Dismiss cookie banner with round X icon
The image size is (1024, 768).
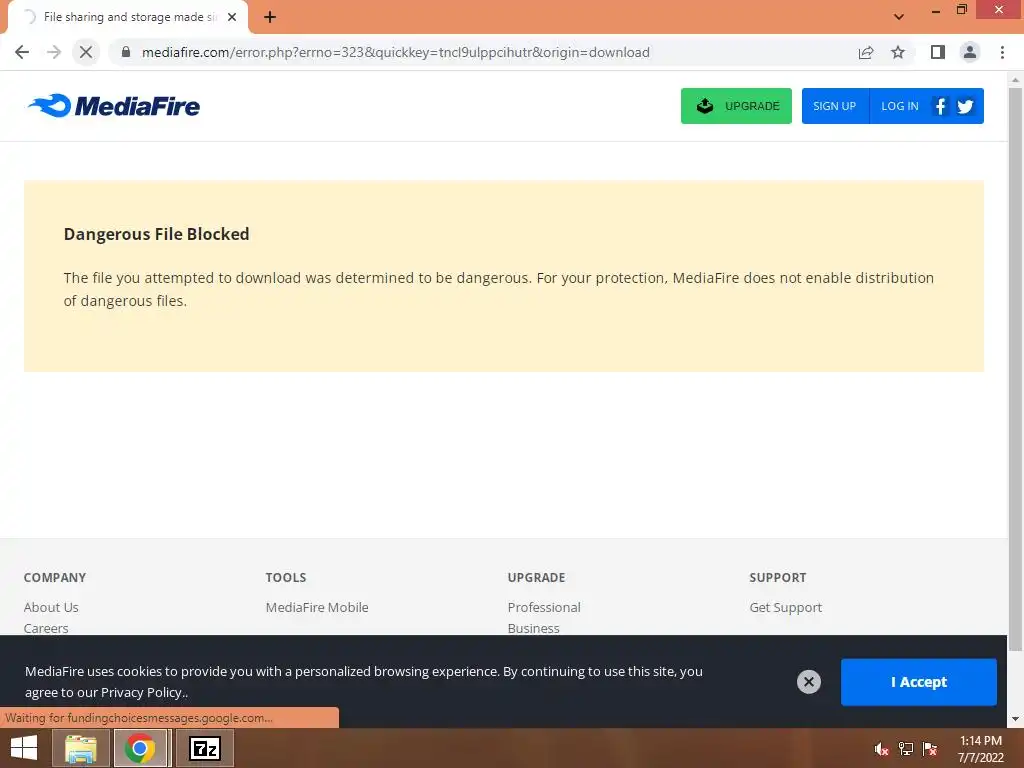[x=808, y=682]
